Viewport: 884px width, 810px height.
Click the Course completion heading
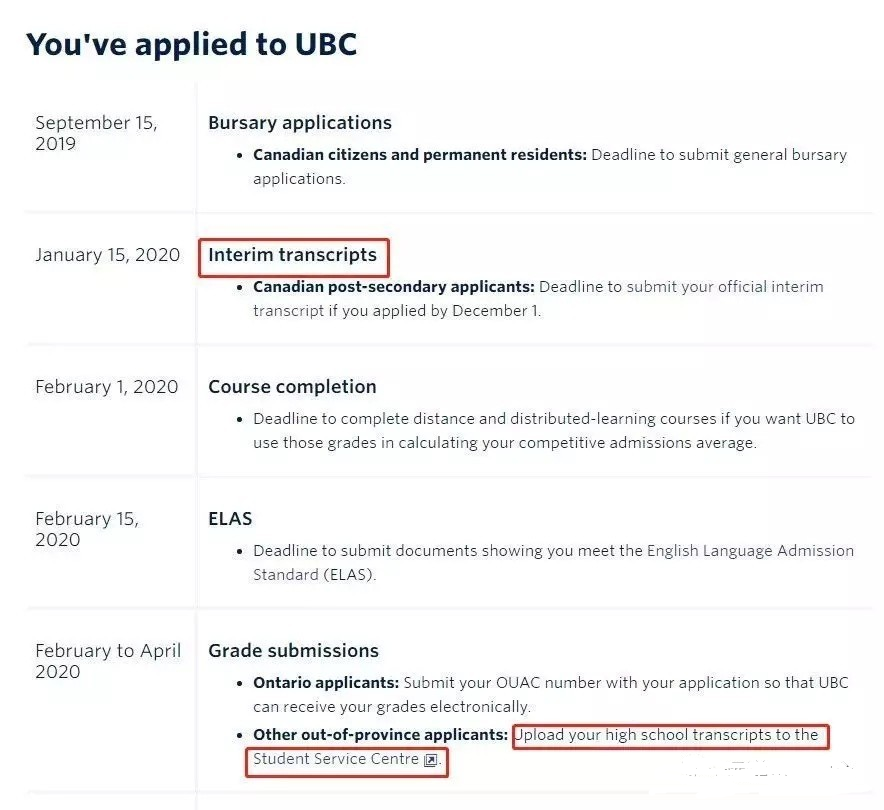pos(292,387)
